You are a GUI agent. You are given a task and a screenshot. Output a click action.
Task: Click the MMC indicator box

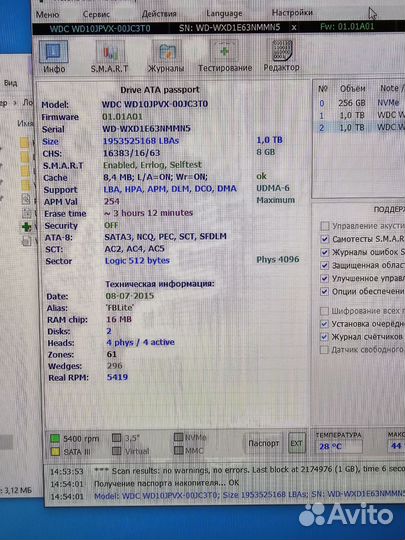point(178,450)
